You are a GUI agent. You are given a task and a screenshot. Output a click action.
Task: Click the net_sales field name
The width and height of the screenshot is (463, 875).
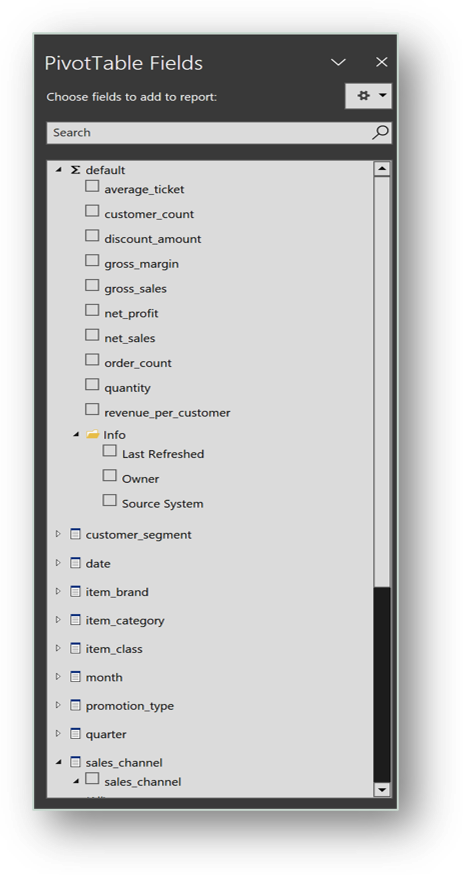point(130,338)
